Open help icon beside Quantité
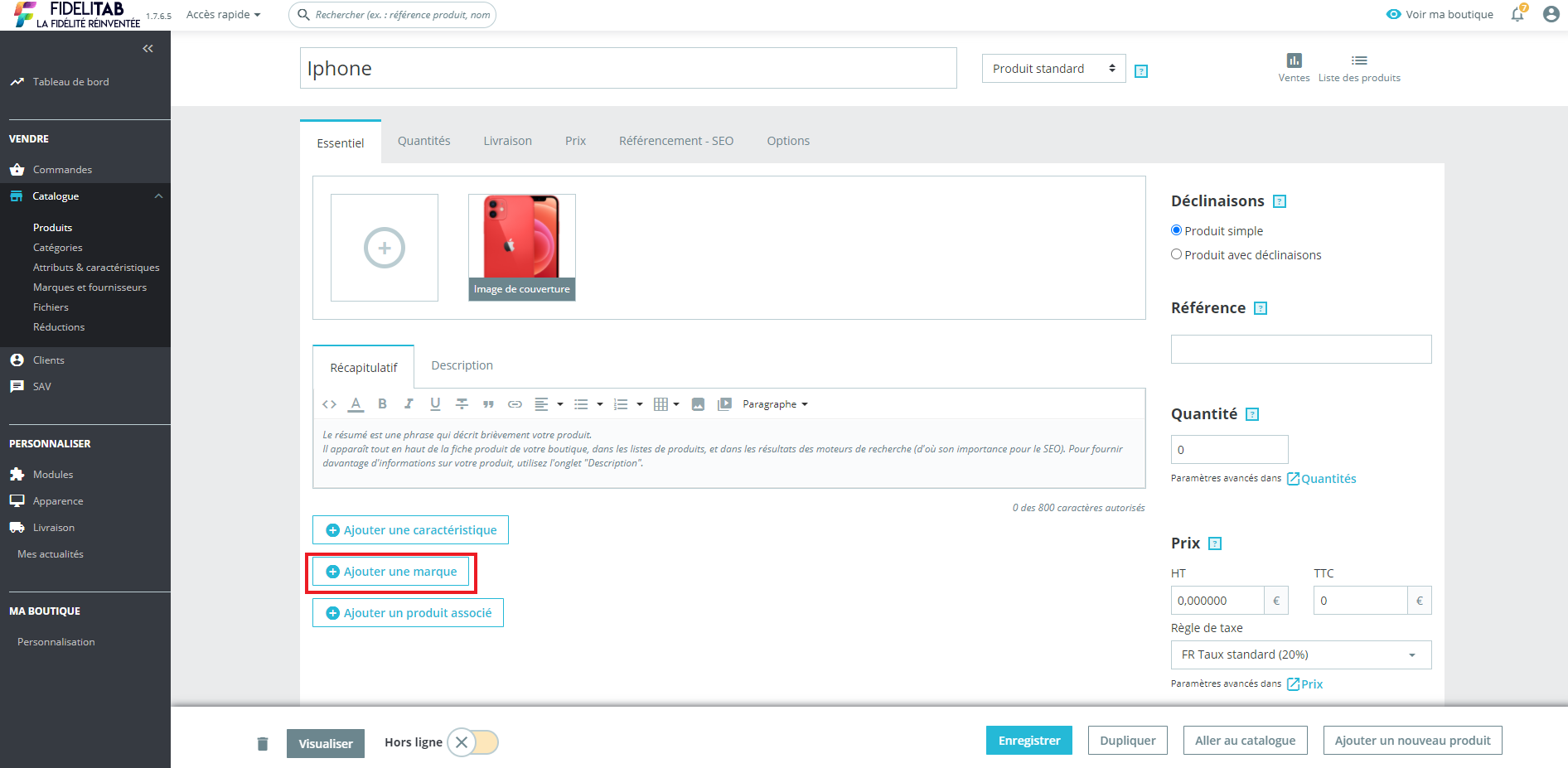The width and height of the screenshot is (1568, 768). [1252, 414]
